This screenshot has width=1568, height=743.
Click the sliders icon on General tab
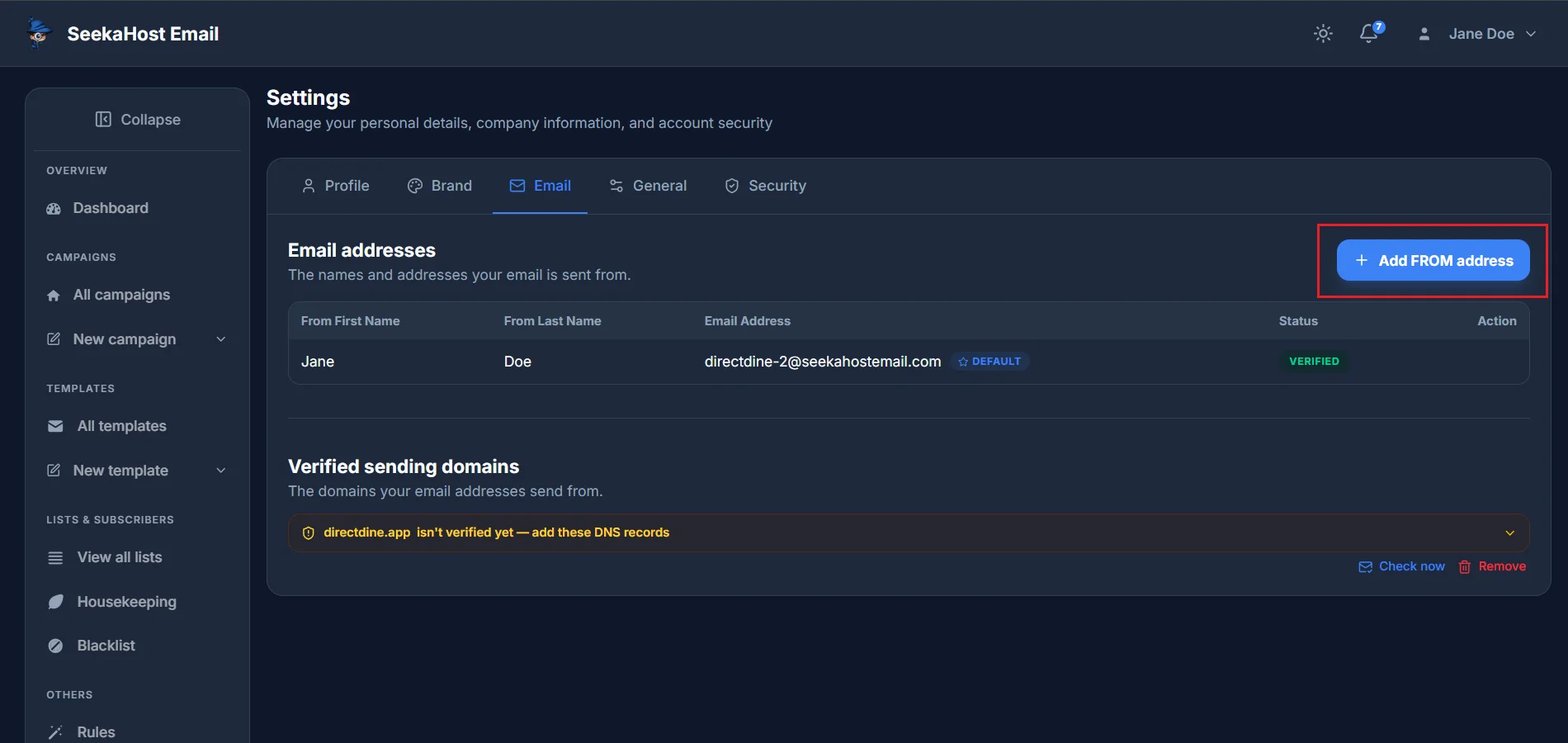coord(616,186)
